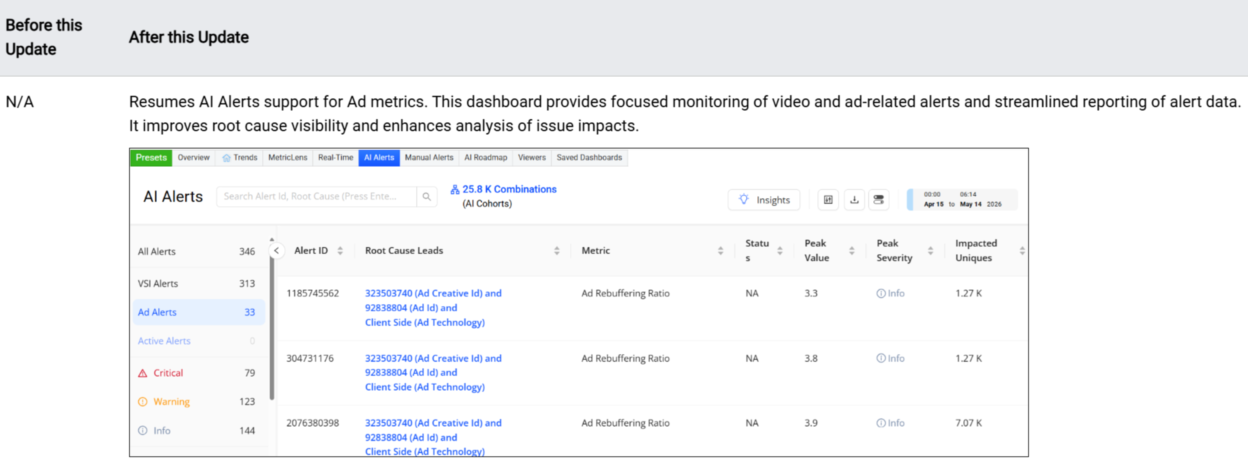The height and width of the screenshot is (469, 1248).
Task: Go to the Real-Time tab
Action: click(335, 157)
